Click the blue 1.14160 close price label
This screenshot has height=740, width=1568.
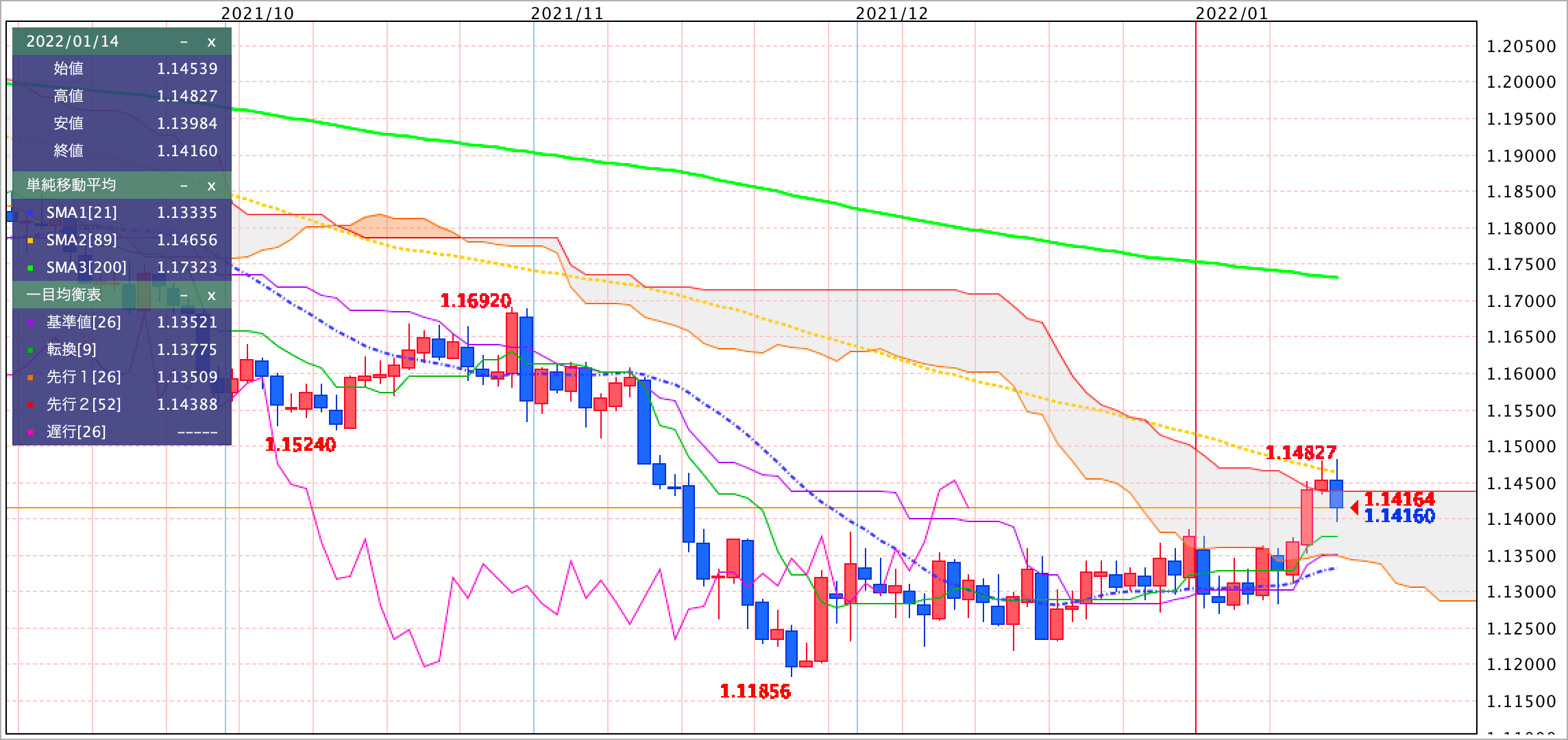coord(1399,516)
